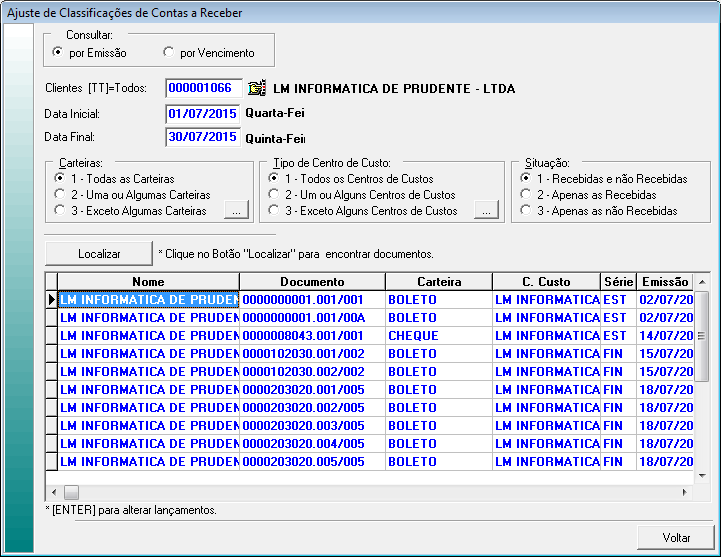The width and height of the screenshot is (721, 557).
Task: Click the Clientes code input field
Action: (x=202, y=88)
